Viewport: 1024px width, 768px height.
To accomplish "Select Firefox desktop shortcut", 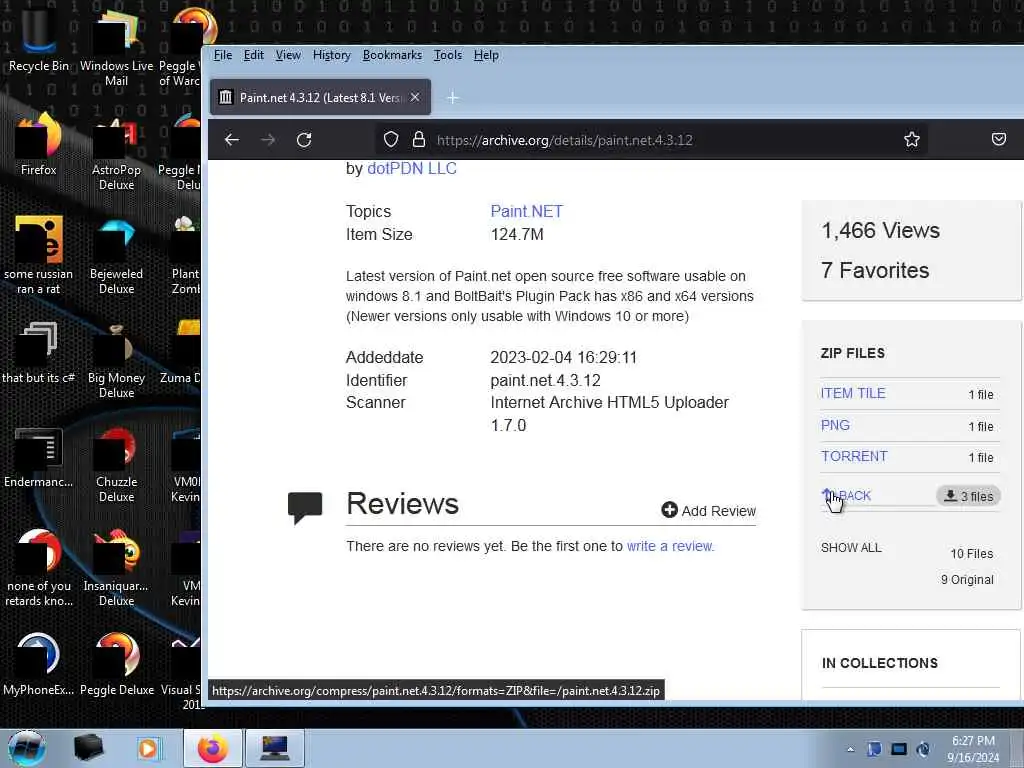I will tap(39, 144).
